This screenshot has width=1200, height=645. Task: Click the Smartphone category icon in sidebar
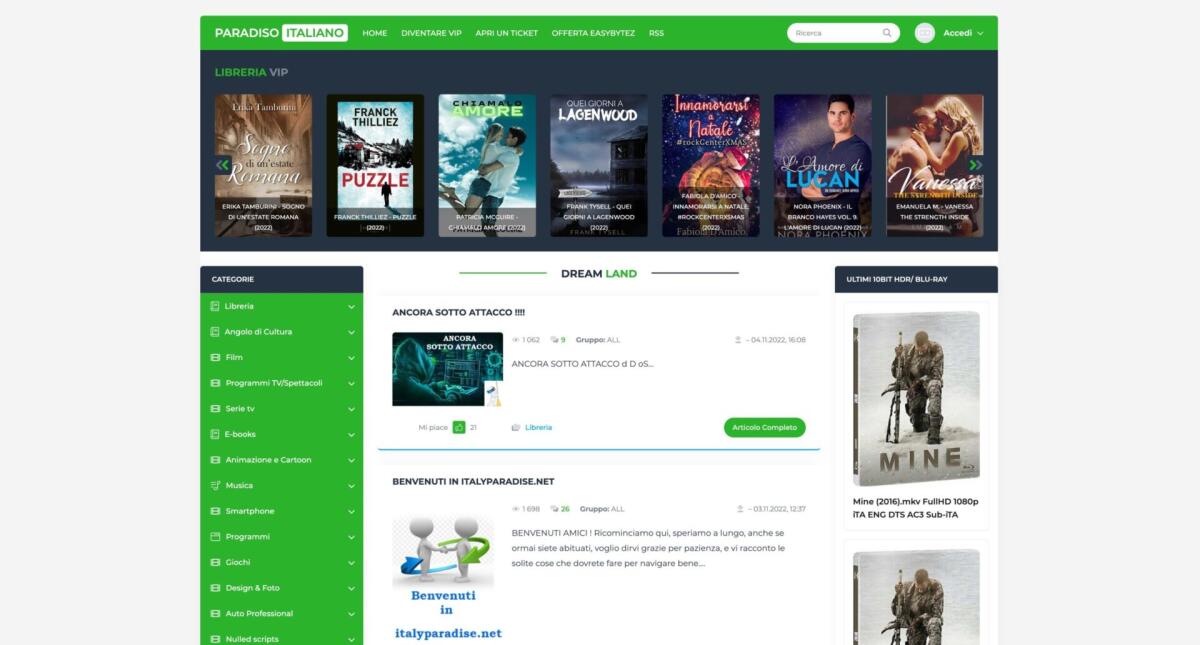coord(214,511)
